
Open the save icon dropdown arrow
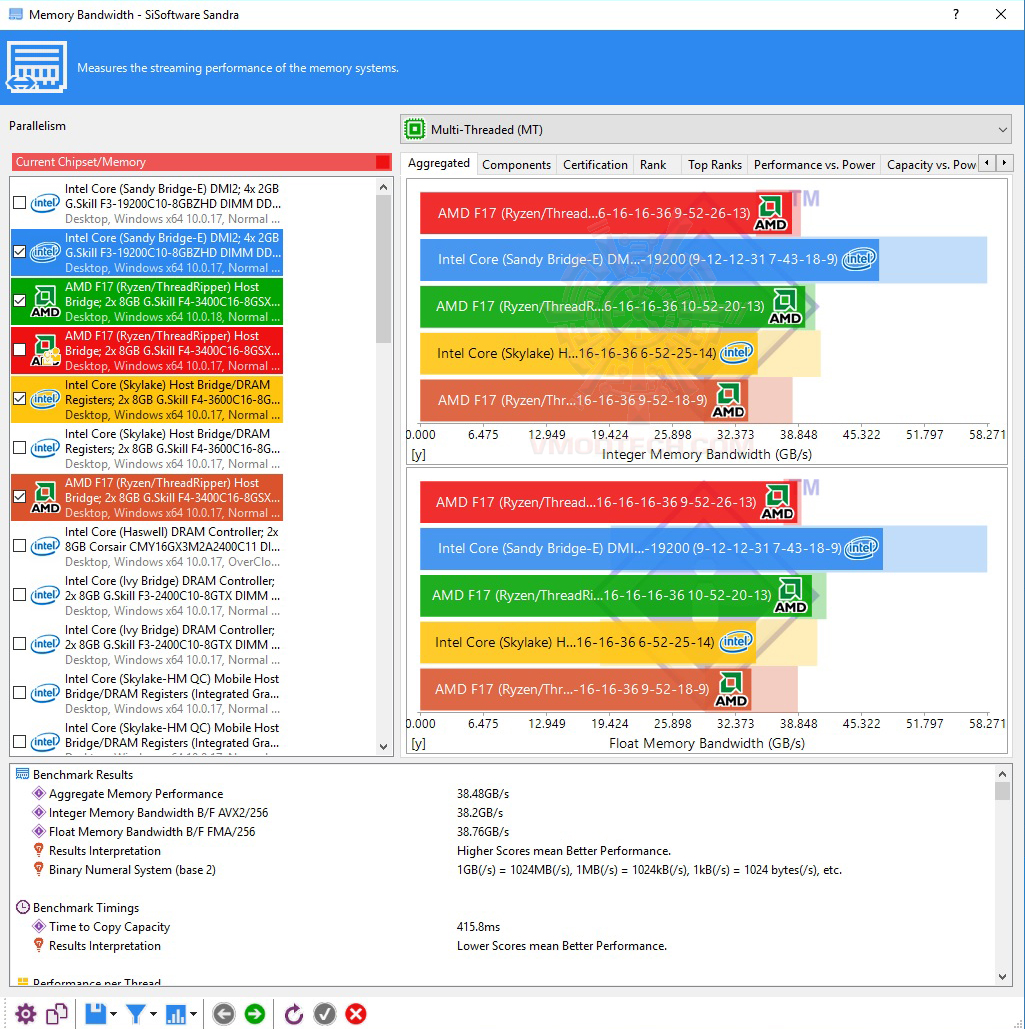(x=114, y=1015)
